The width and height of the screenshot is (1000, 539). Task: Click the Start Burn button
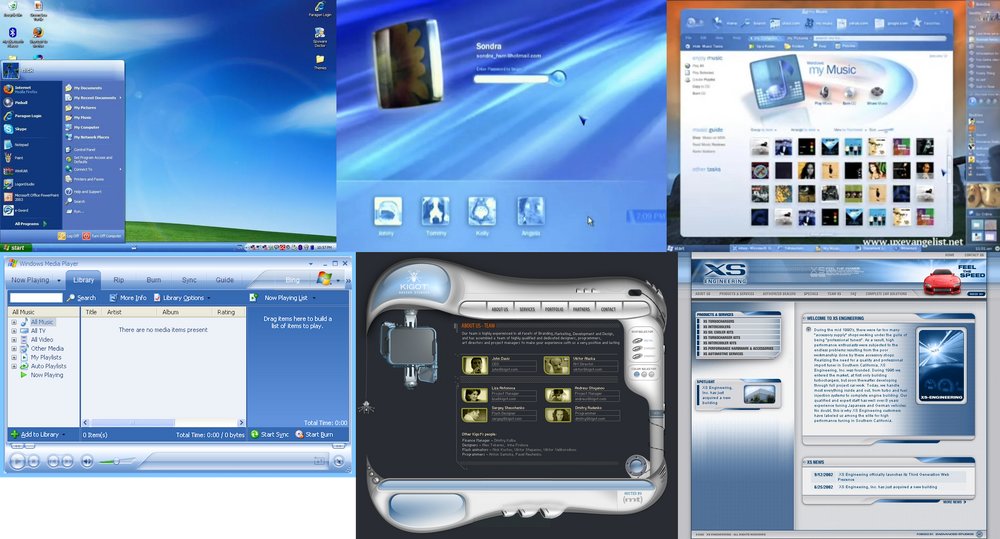pos(314,434)
